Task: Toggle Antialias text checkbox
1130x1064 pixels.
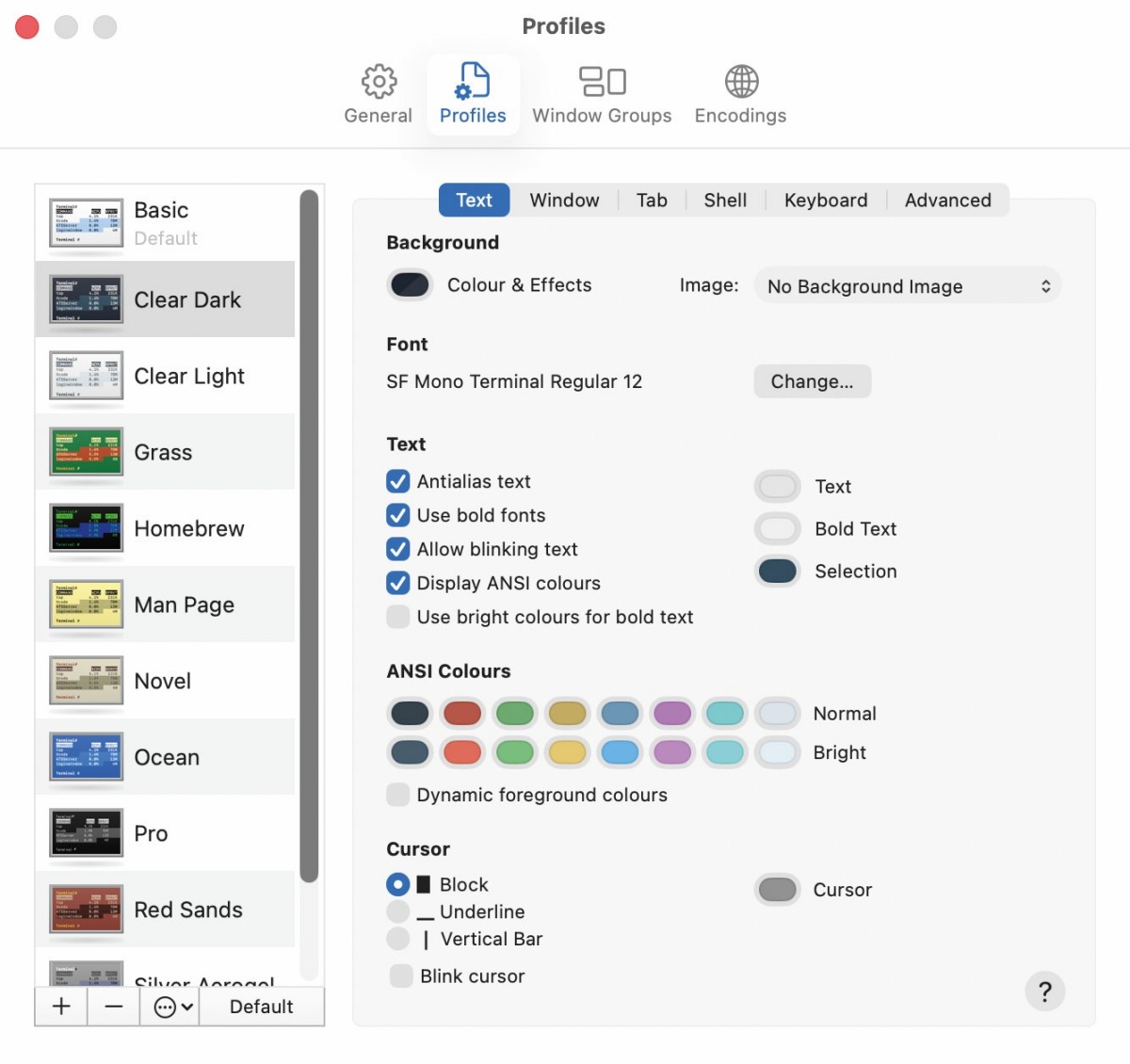Action: pyautogui.click(x=398, y=481)
